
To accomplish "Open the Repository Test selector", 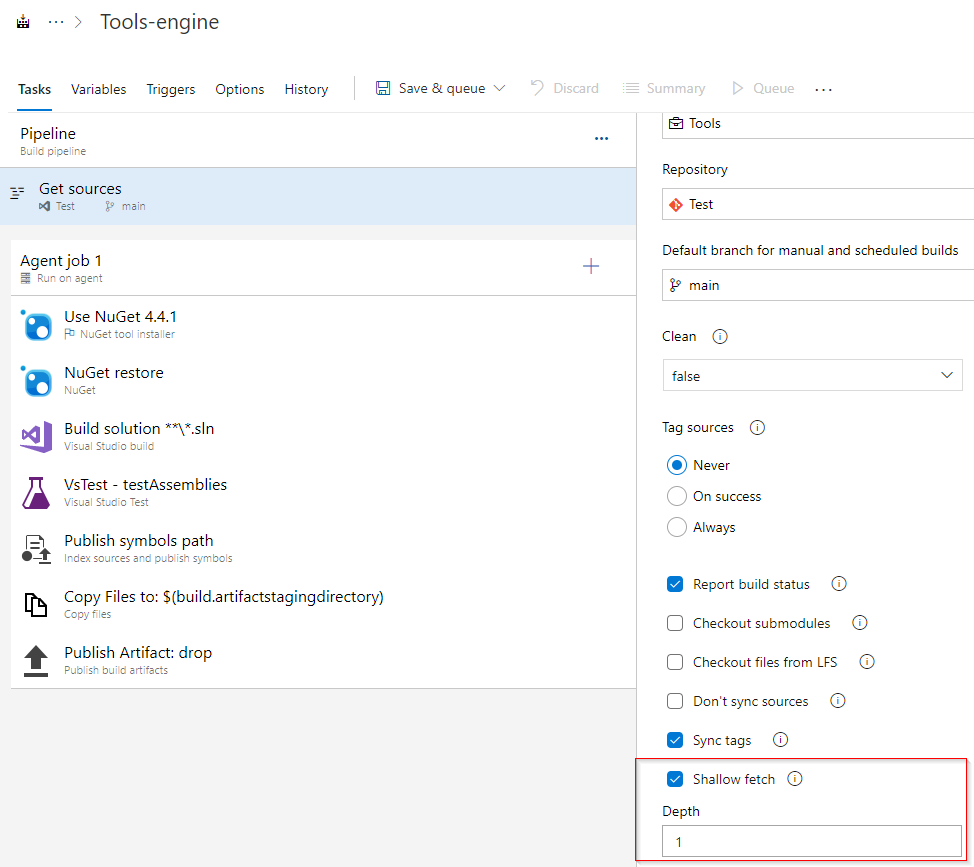I will (817, 204).
